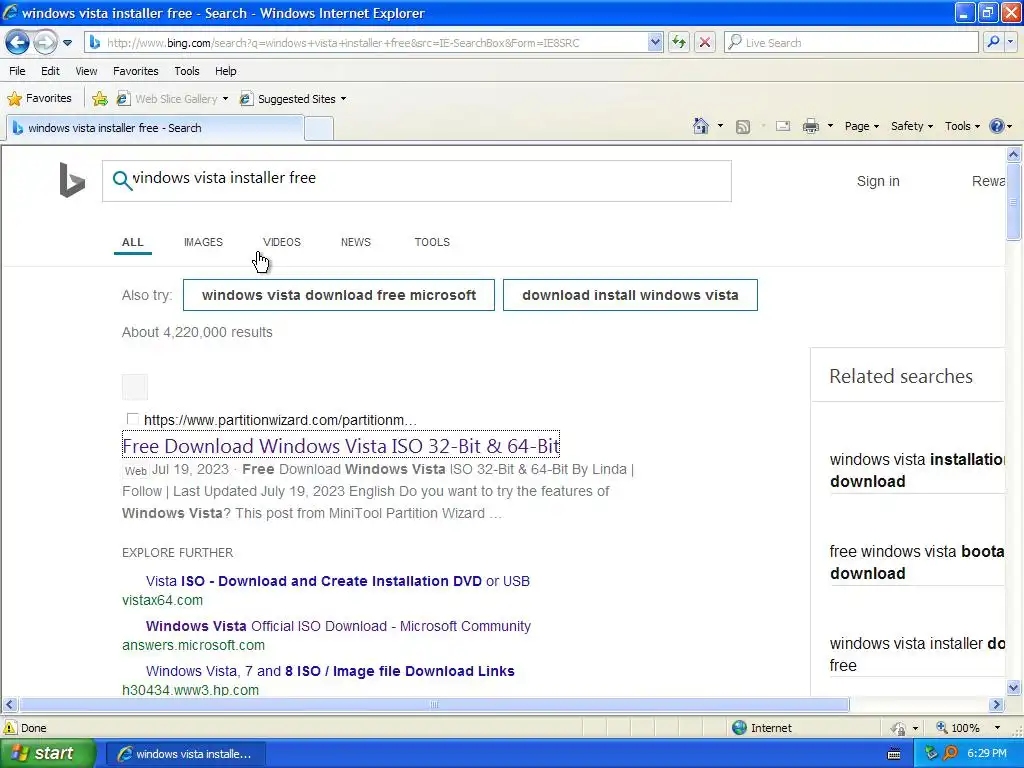Open the Vista ISO Installation DVD link
Image resolution: width=1024 pixels, height=768 pixels.
tap(338, 581)
